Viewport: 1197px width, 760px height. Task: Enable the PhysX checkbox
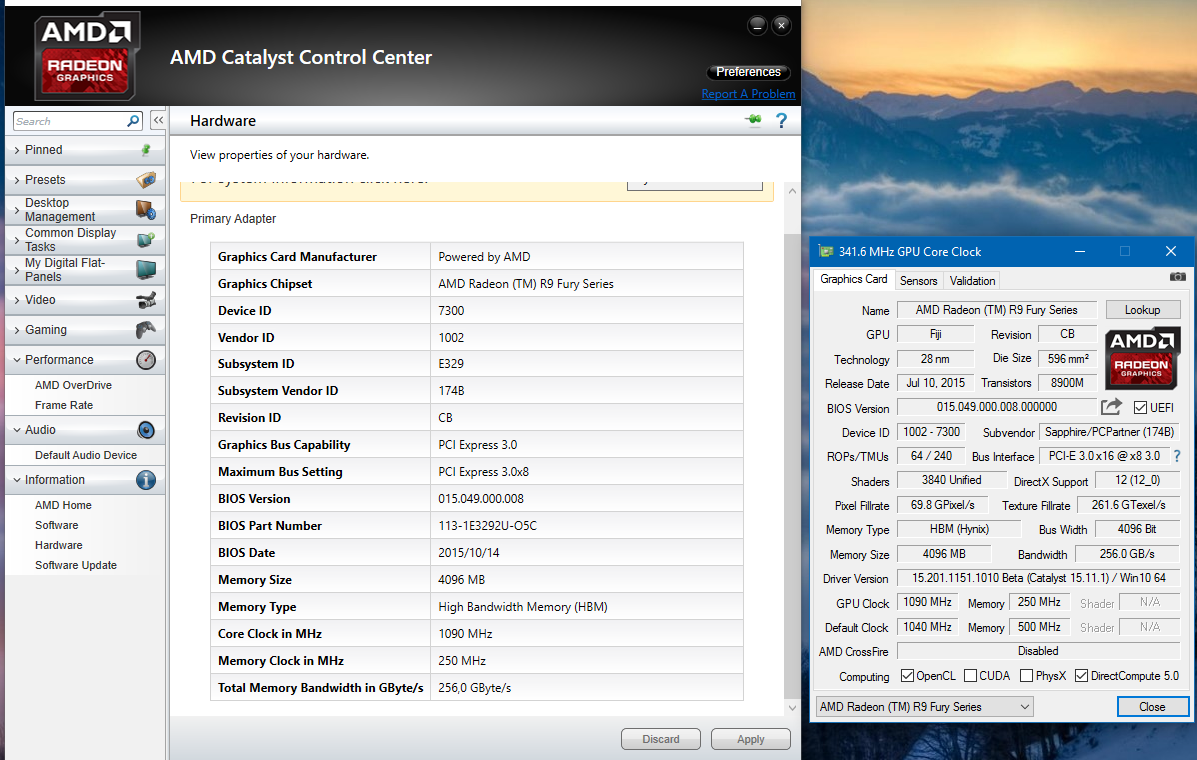pyautogui.click(x=1026, y=676)
